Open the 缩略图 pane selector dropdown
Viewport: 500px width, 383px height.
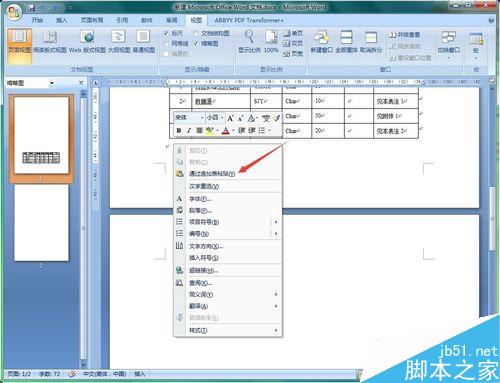pos(52,83)
